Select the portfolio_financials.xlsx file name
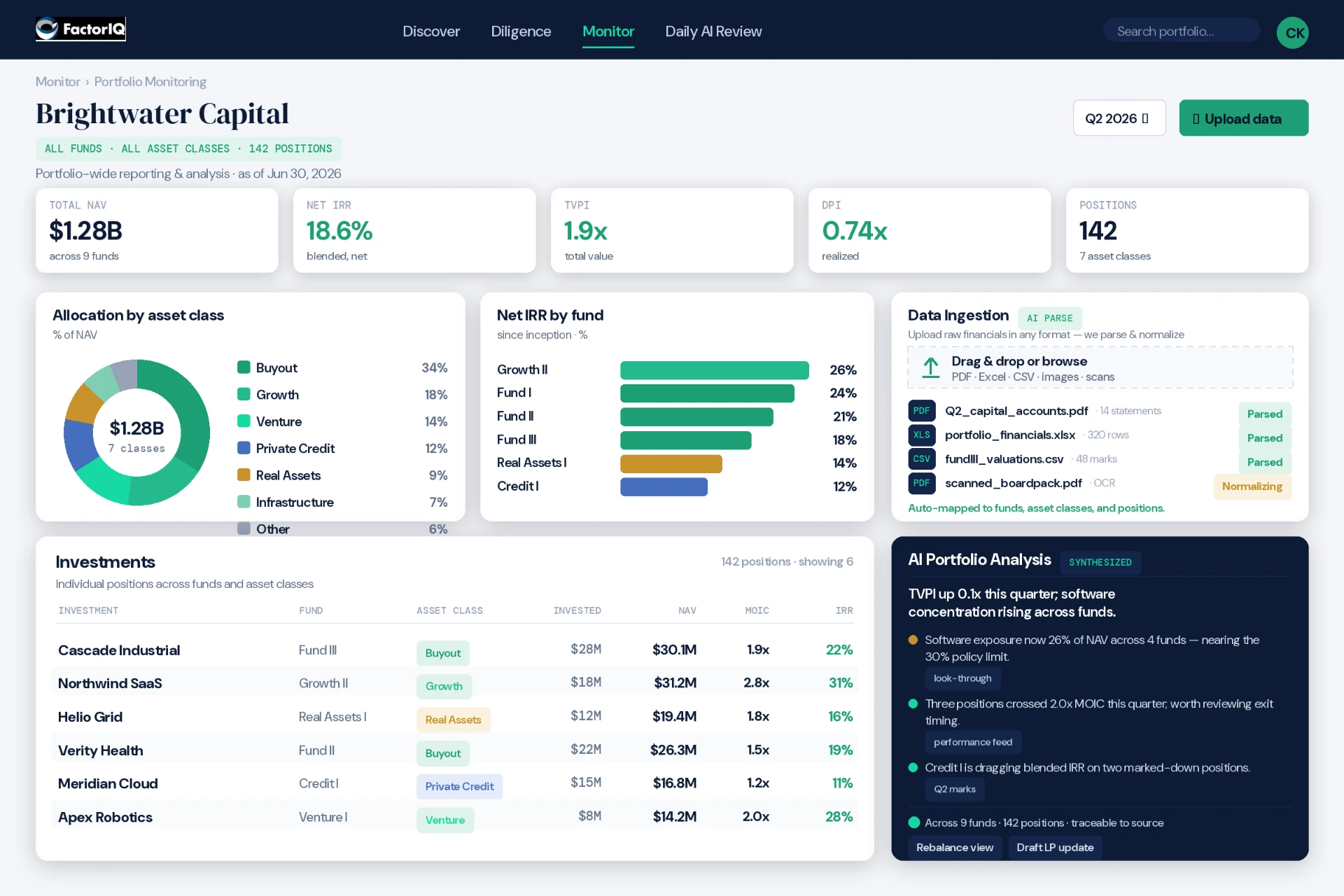The image size is (1344, 896). click(x=1009, y=435)
